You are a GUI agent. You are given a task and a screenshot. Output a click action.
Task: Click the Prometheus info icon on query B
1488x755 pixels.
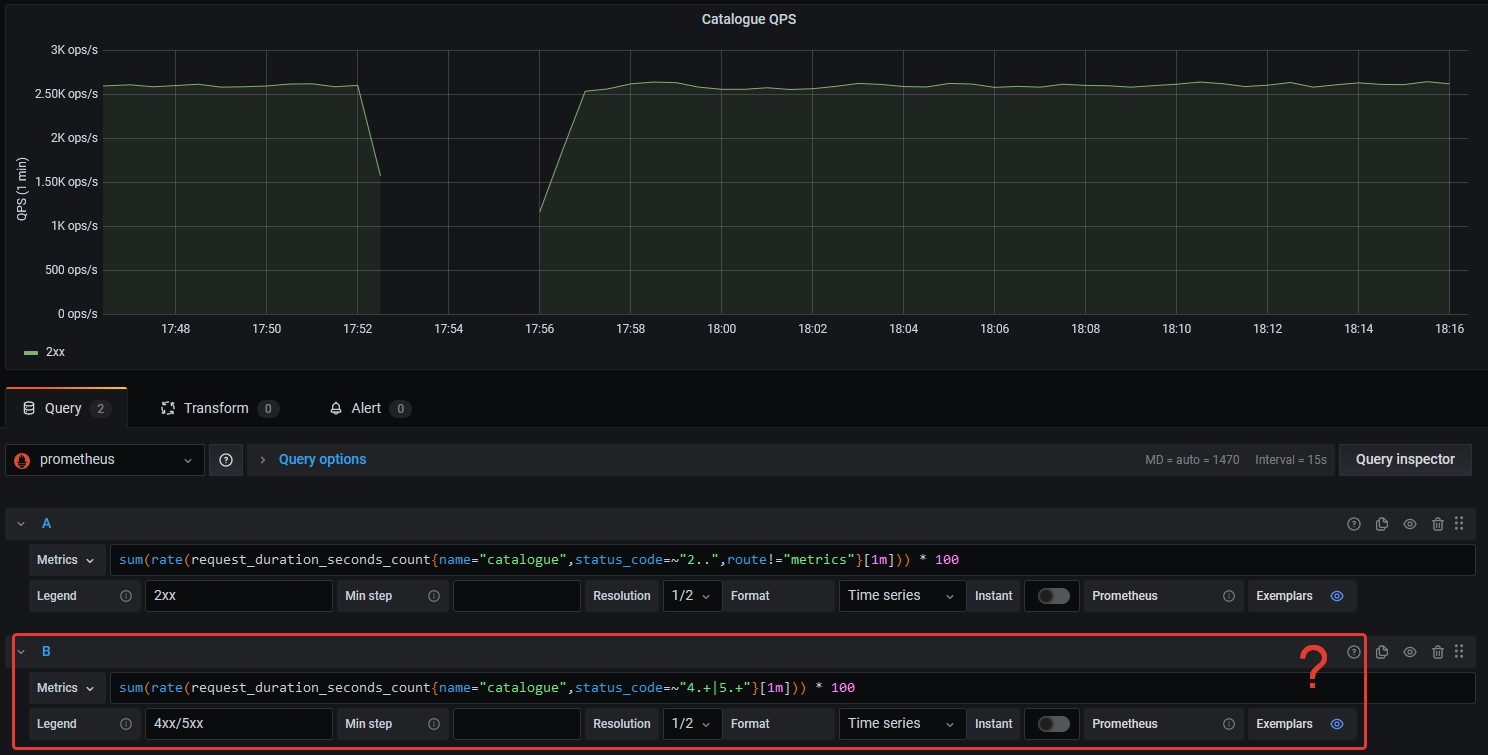[x=1228, y=723]
